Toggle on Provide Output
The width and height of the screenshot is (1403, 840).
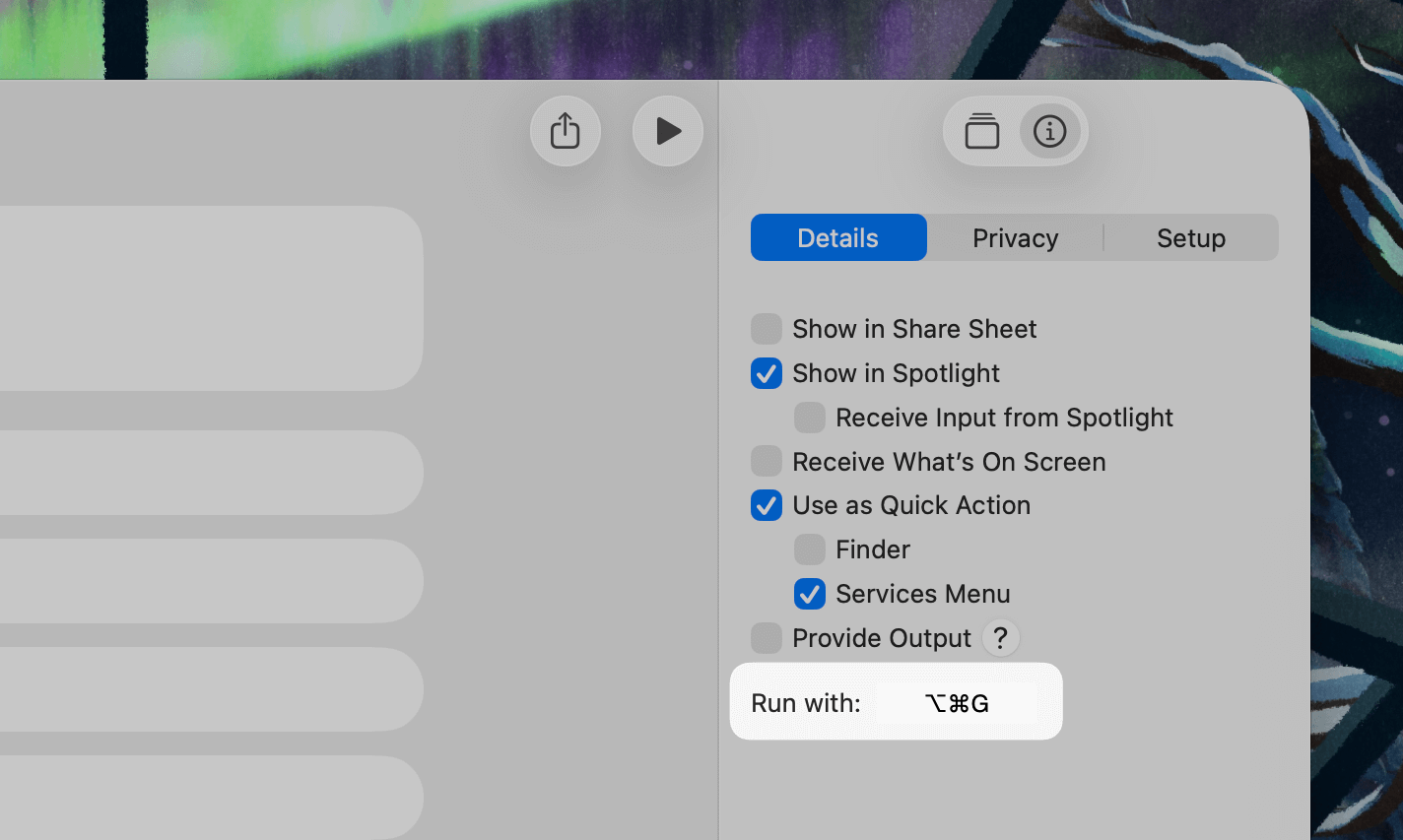pyautogui.click(x=766, y=638)
